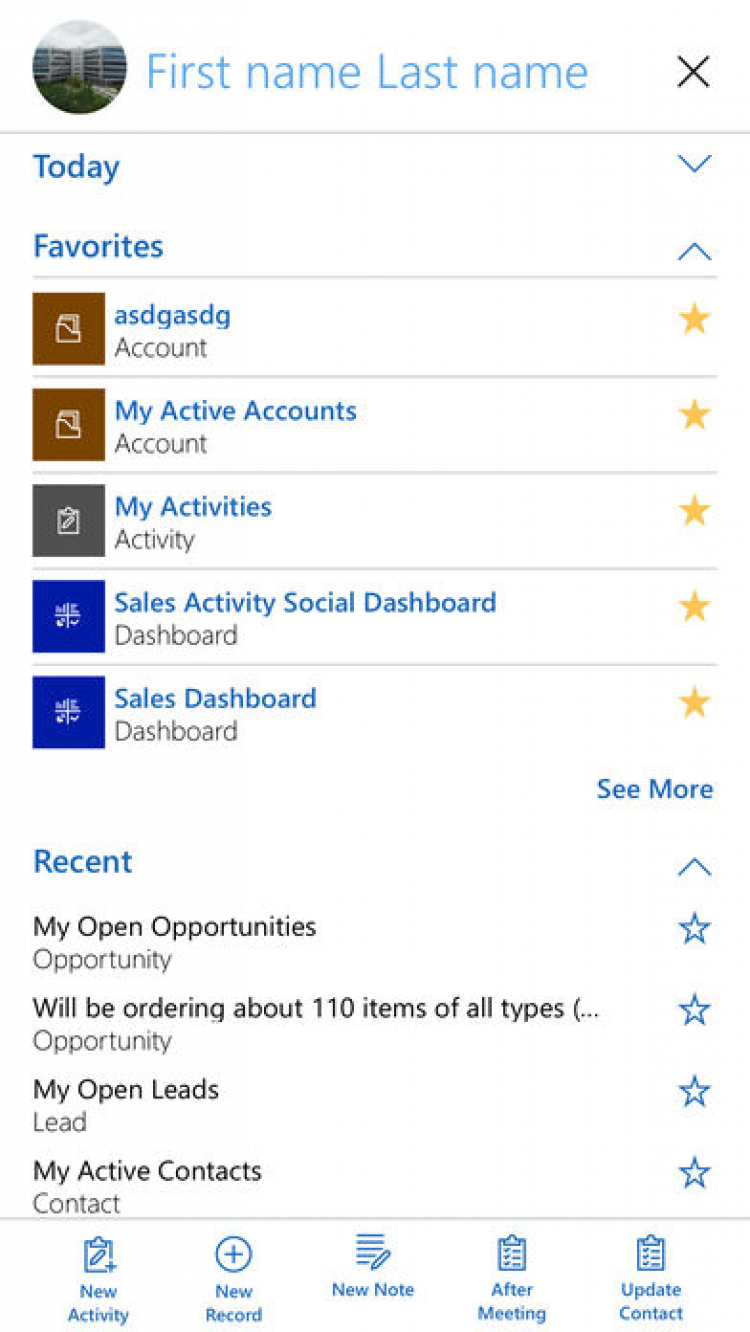Screen dimensions: 750x1332
Task: Tap the New Record plus icon
Action: tap(233, 1254)
